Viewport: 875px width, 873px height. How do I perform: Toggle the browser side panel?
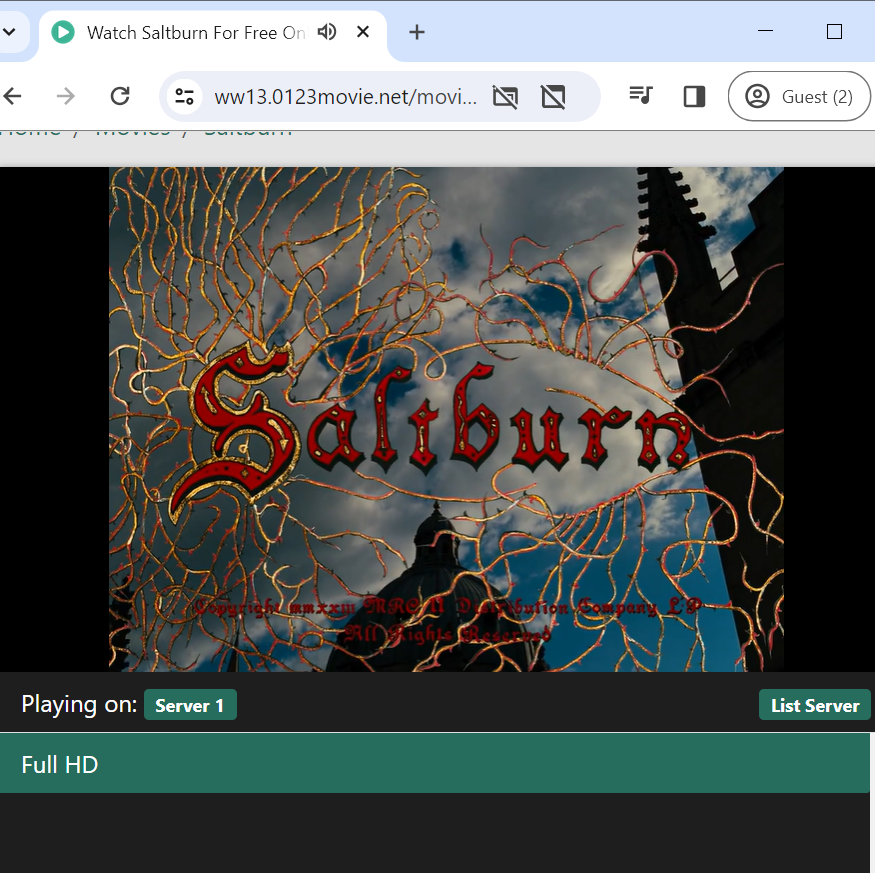(x=694, y=97)
